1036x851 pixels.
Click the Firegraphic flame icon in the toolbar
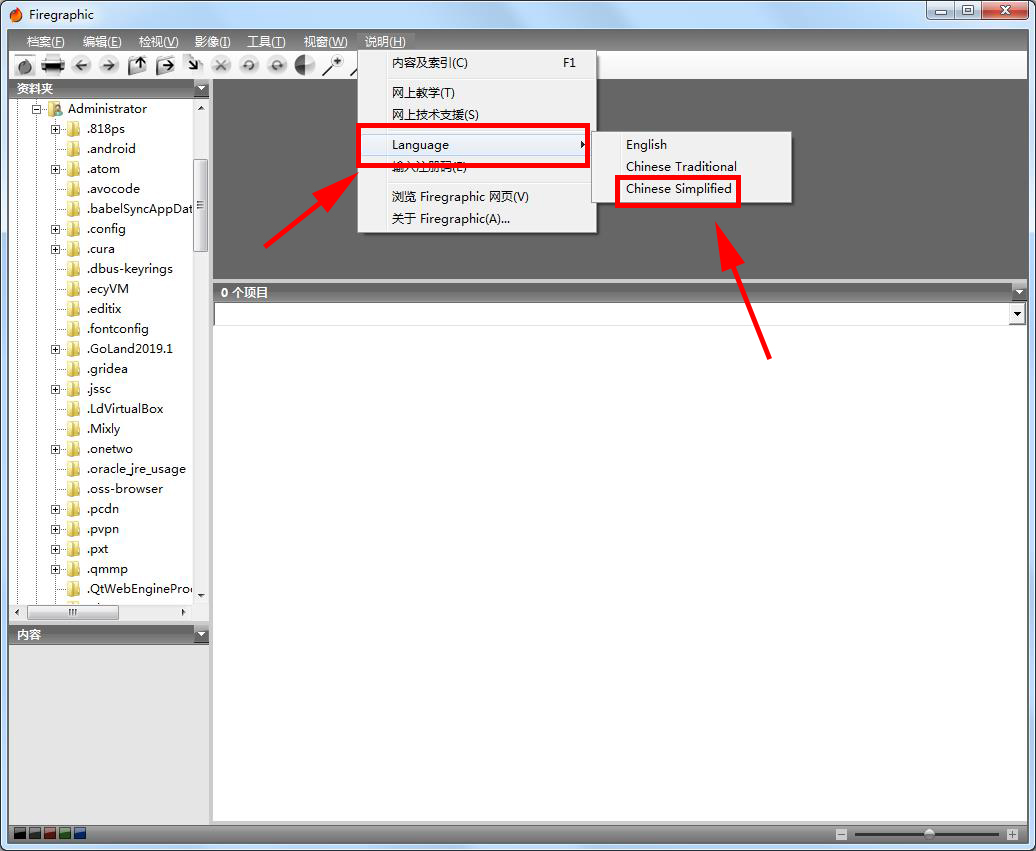pos(25,65)
